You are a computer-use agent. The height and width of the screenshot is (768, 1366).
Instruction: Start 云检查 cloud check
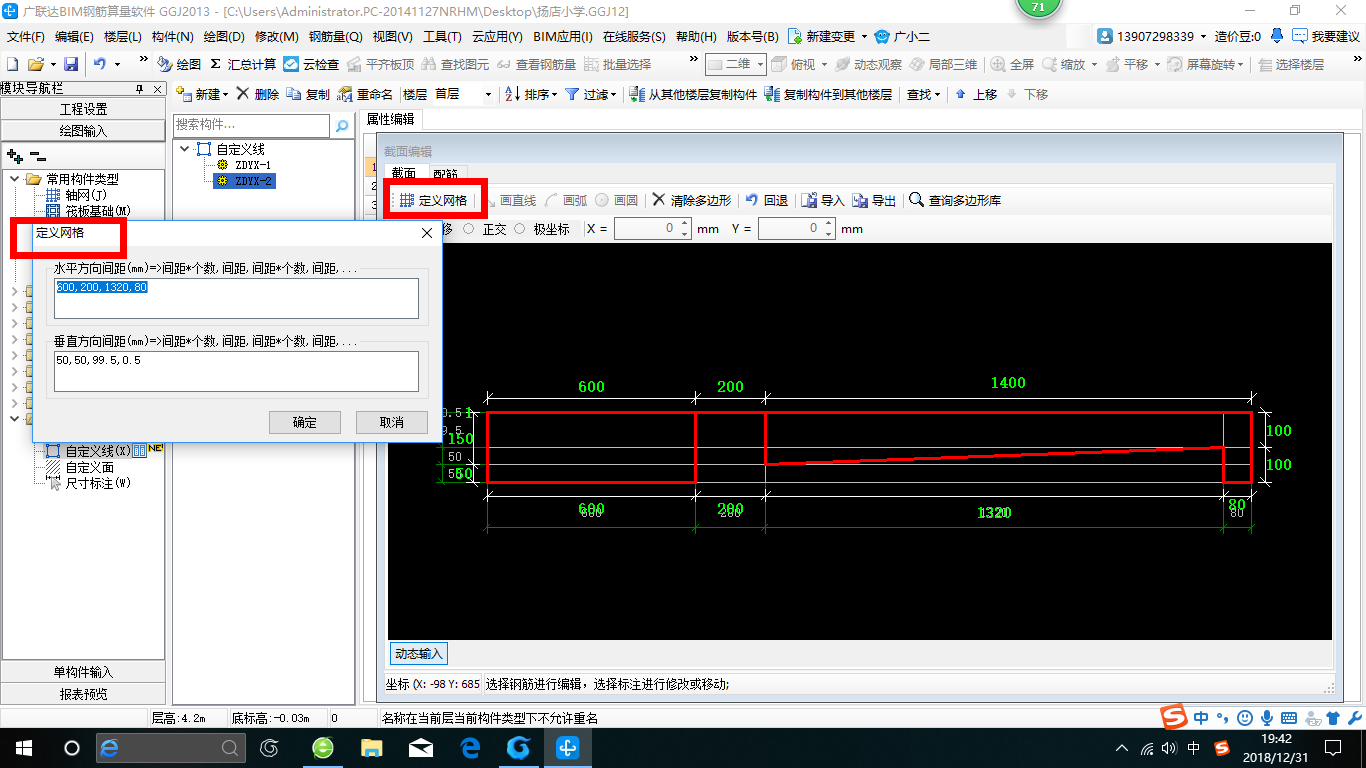(311, 64)
